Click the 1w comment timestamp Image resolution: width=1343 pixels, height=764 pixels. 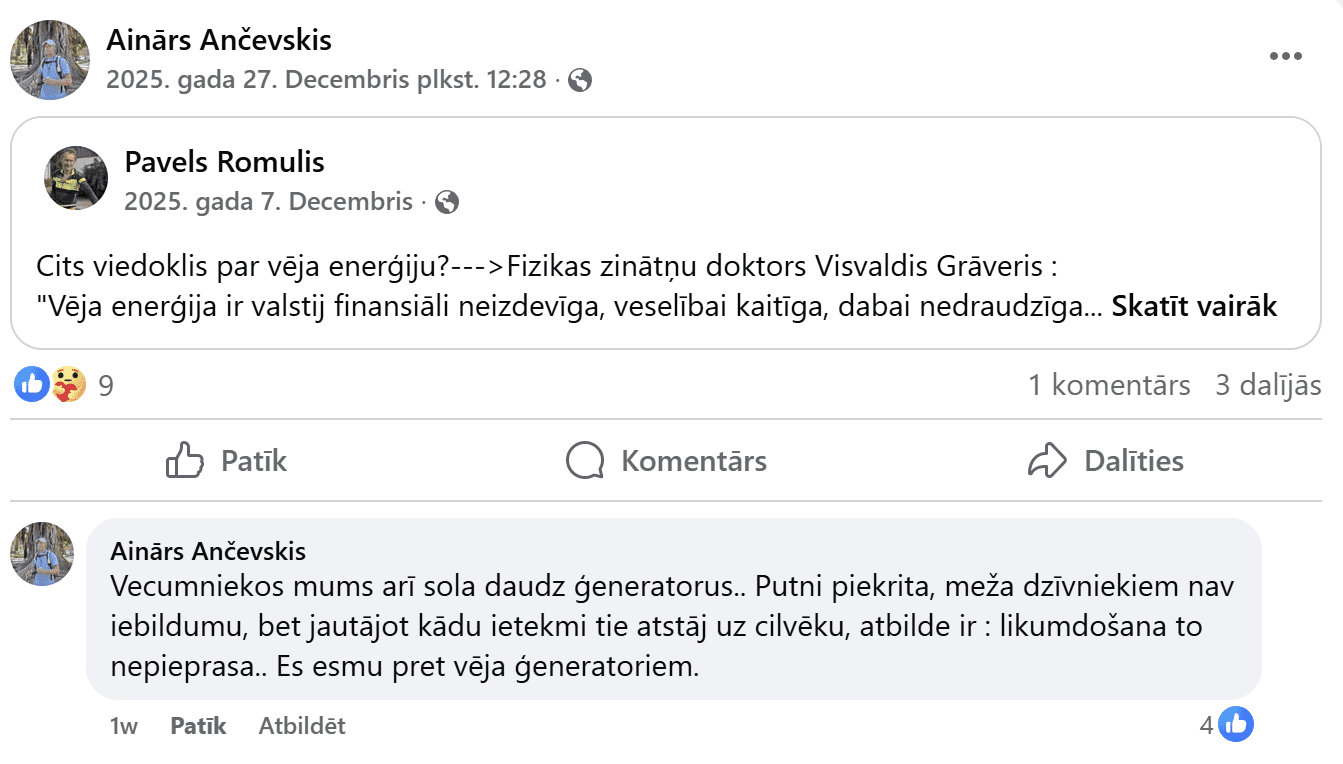point(123,726)
